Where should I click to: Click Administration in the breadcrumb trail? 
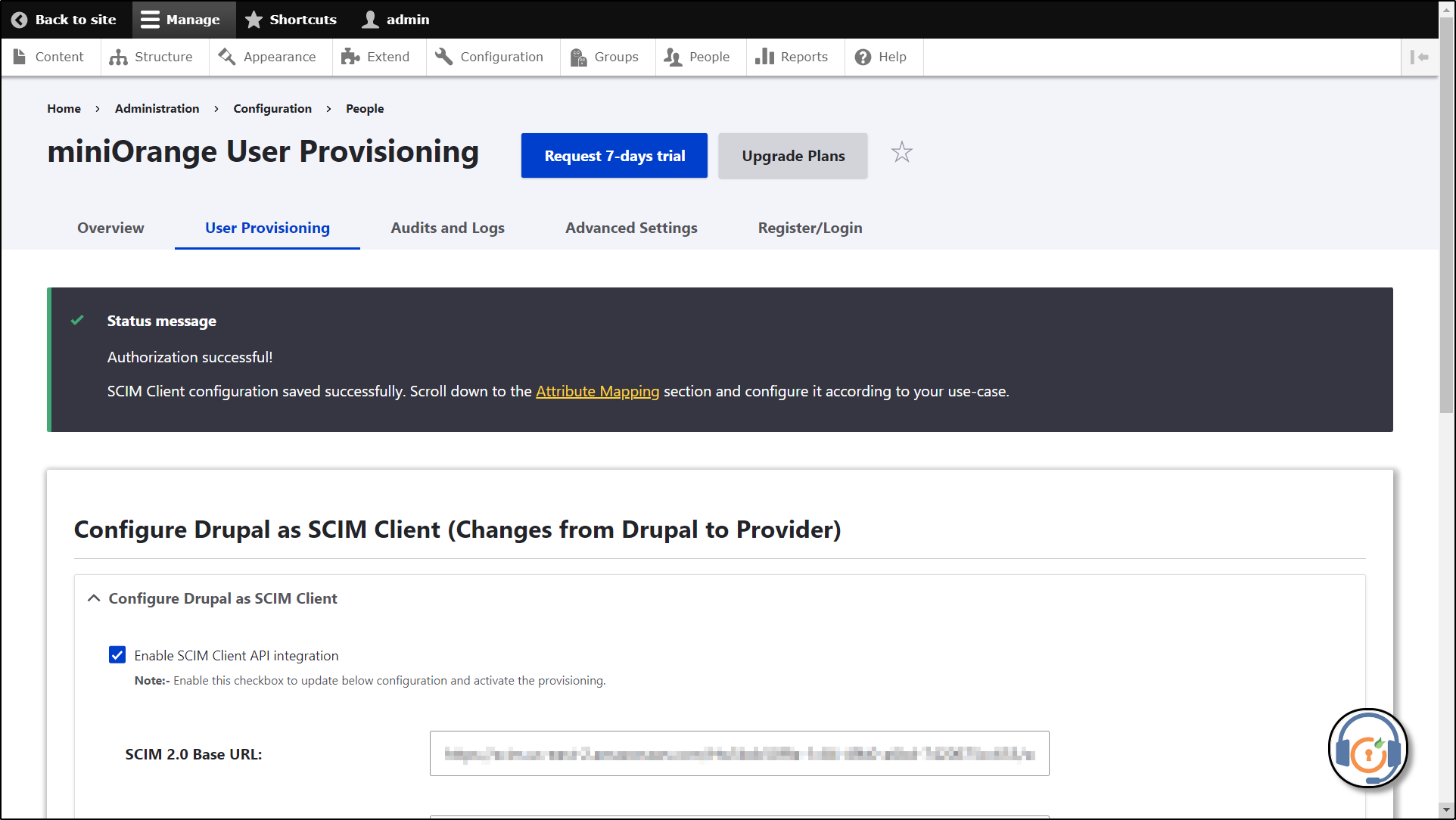click(x=157, y=108)
